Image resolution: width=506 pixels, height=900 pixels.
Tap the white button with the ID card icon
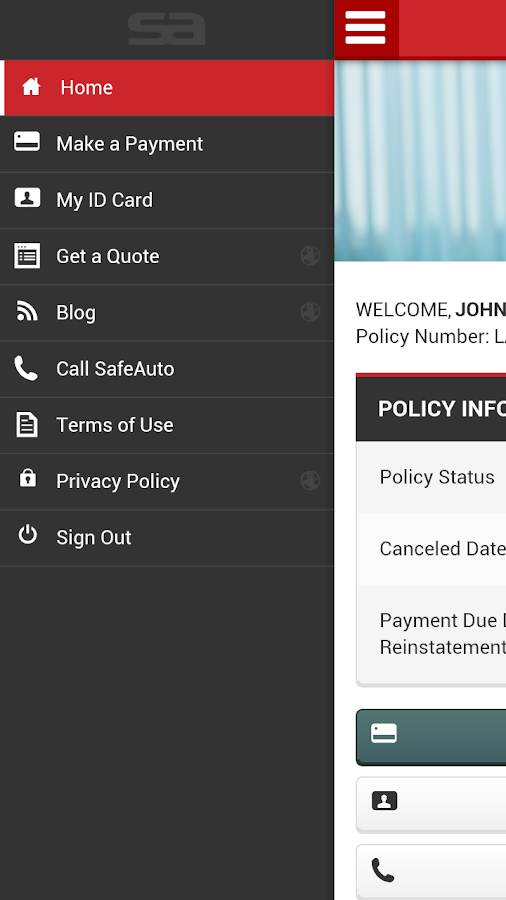(x=431, y=804)
